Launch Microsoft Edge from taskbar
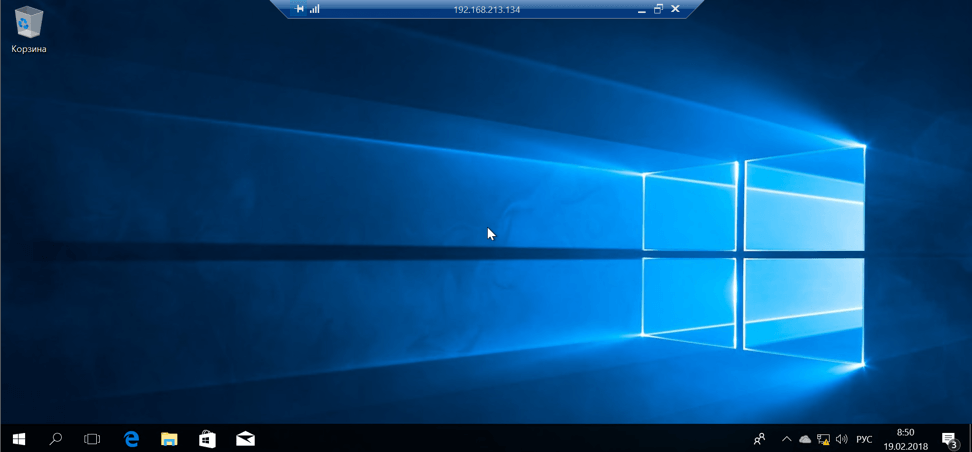This screenshot has height=452, width=972. point(131,439)
